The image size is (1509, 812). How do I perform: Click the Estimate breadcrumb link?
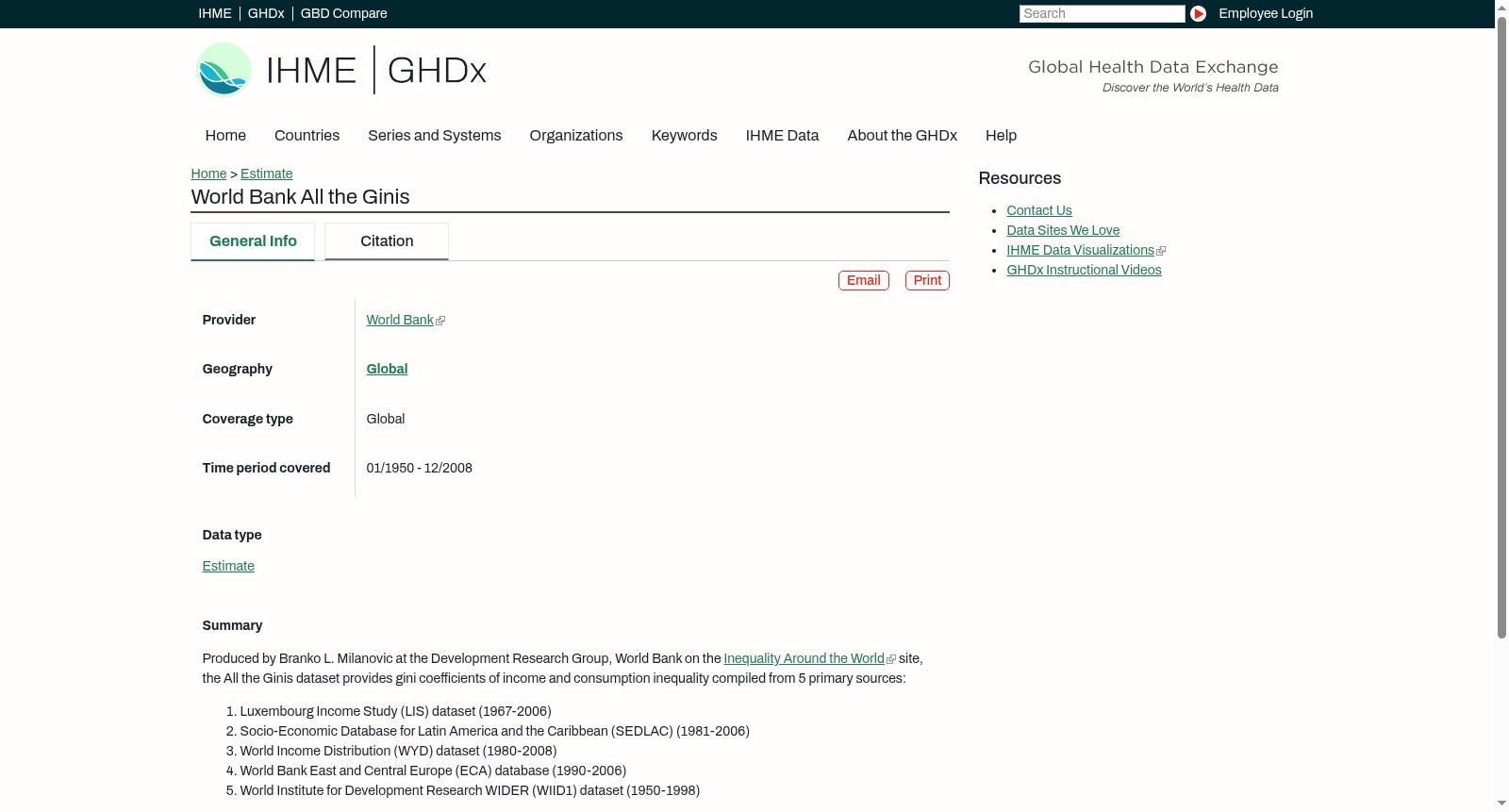coord(267,174)
